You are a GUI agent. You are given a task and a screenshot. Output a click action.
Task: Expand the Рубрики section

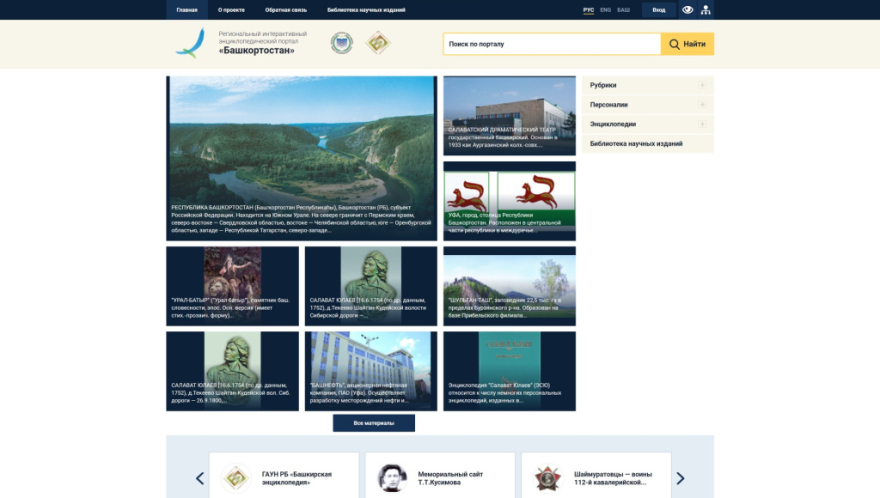[702, 85]
